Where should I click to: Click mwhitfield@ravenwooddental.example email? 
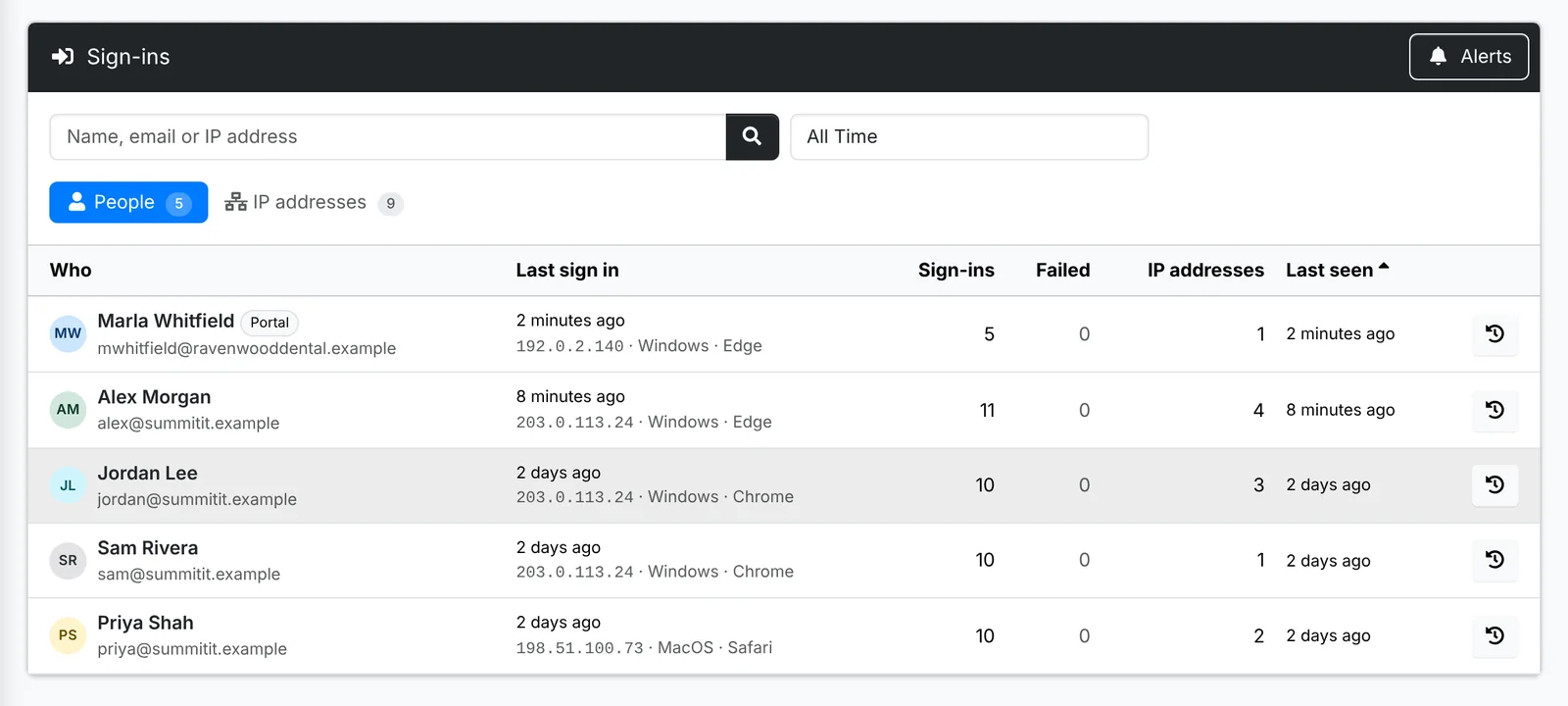pyautogui.click(x=247, y=348)
